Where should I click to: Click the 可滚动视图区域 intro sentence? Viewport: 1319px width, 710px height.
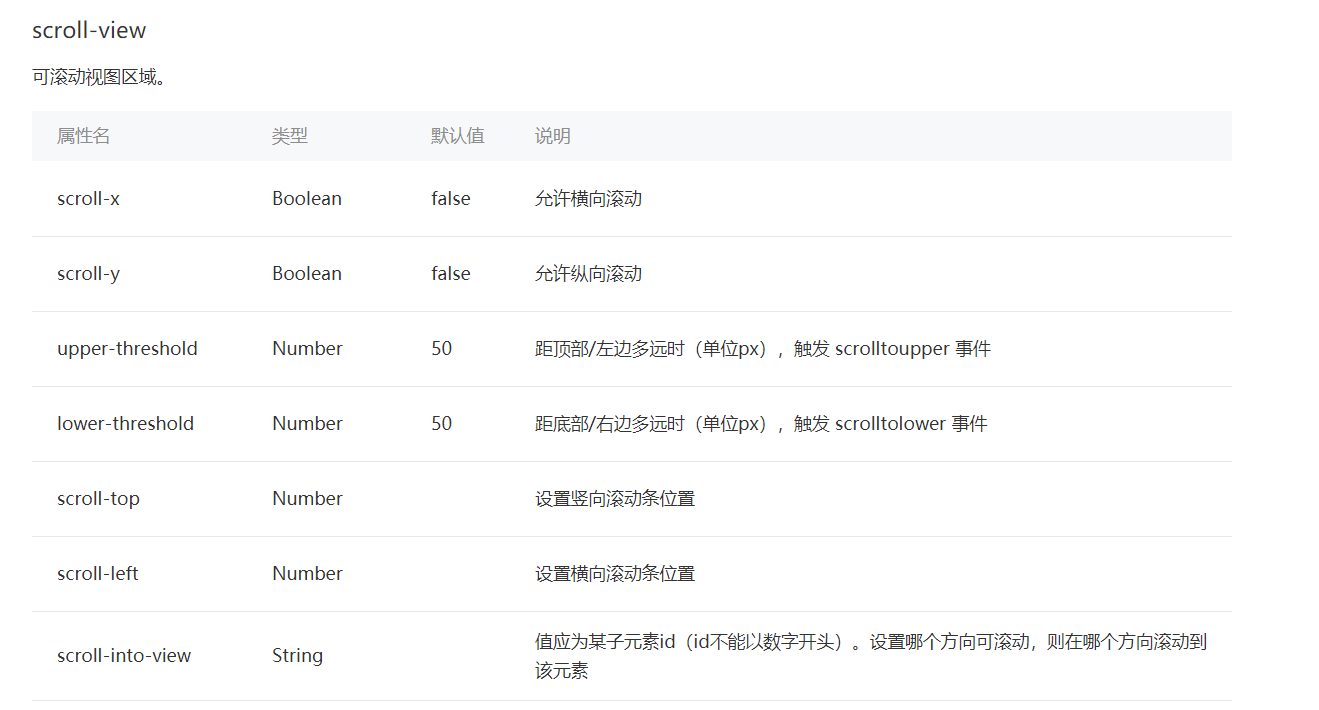coord(99,78)
